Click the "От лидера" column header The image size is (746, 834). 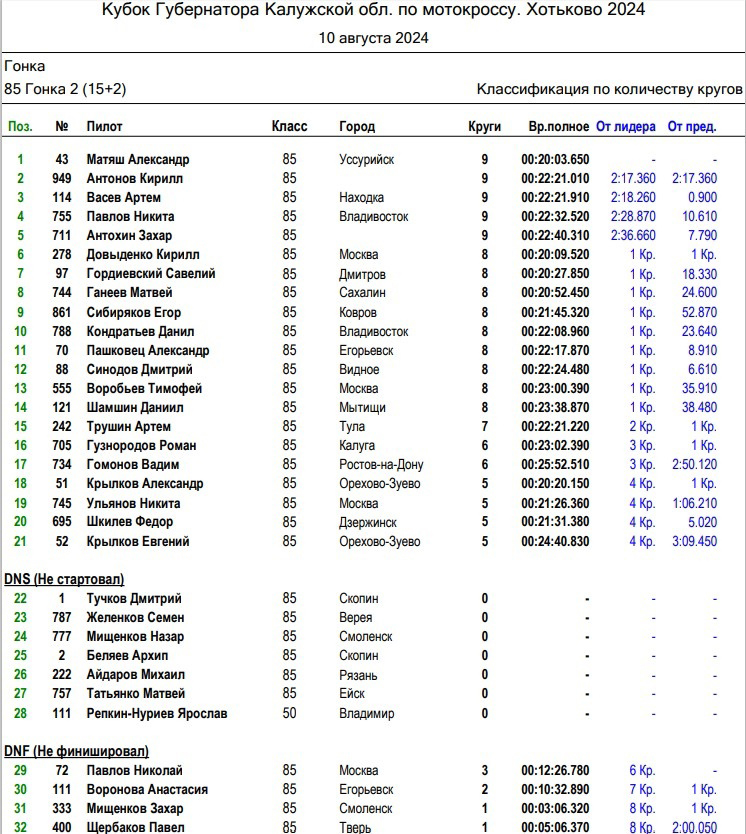click(625, 127)
